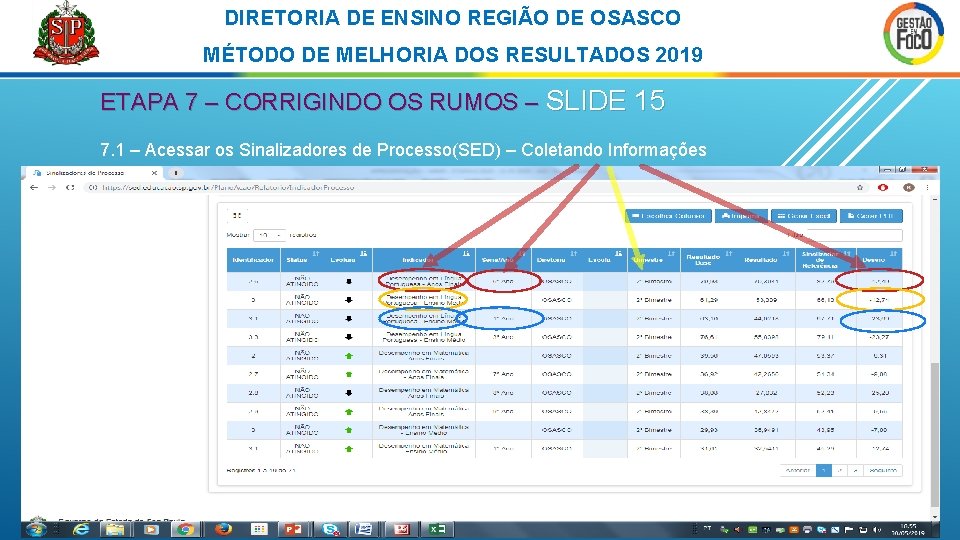Click the system tray volume icon
Image resolution: width=960 pixels, height=540 pixels.
(876, 530)
